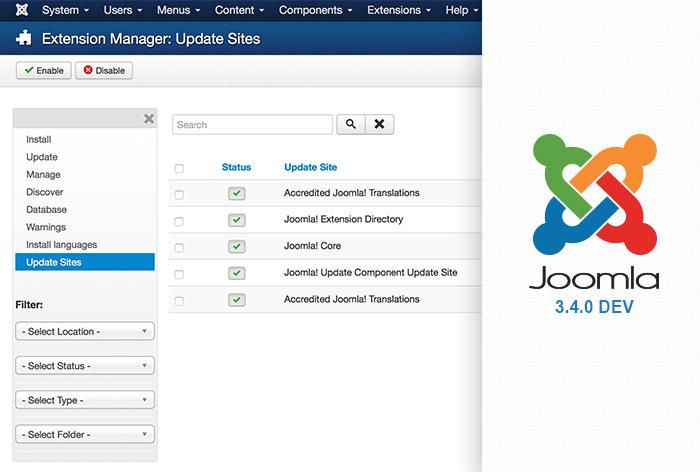This screenshot has width=700, height=472.
Task: Go to Database in sidebar
Action: pos(46,209)
